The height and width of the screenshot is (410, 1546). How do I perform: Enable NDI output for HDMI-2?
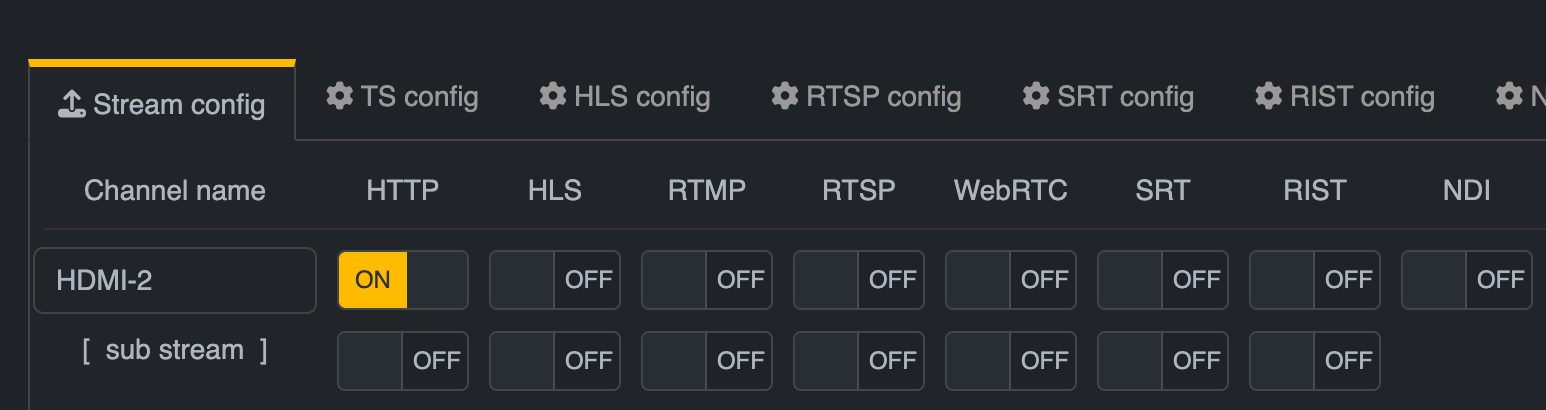(1467, 280)
